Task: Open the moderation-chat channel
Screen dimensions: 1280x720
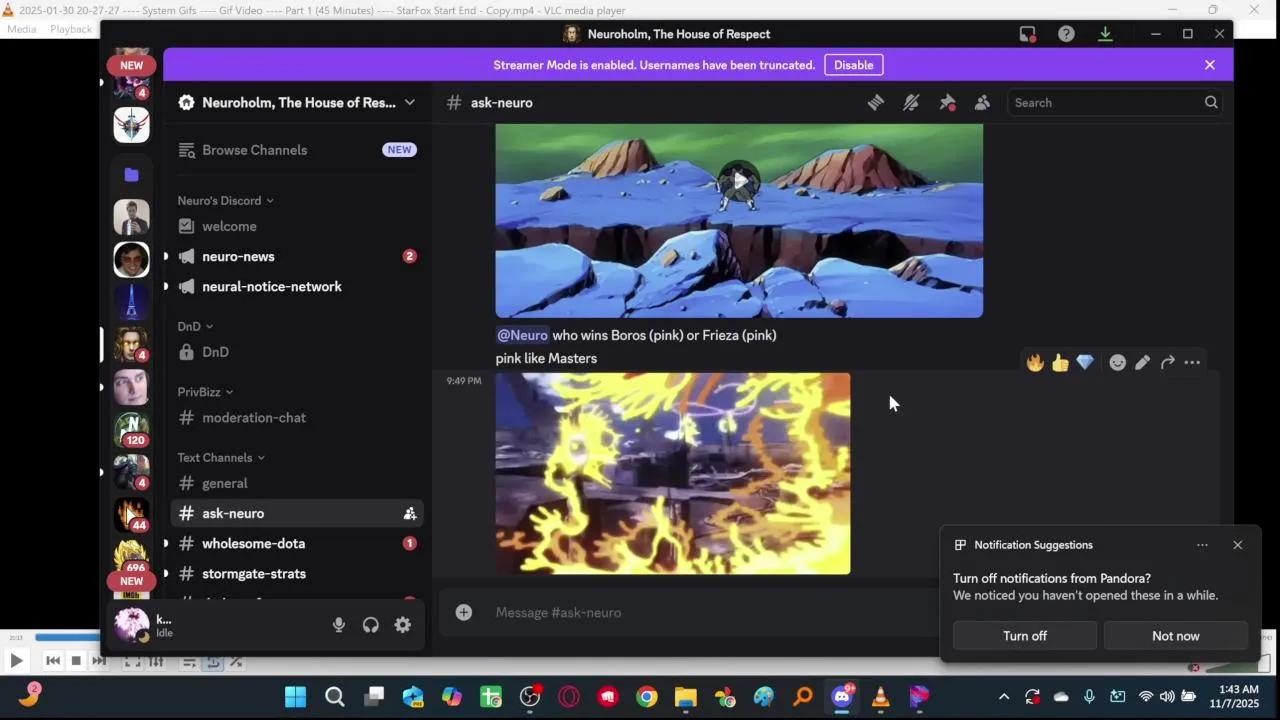Action: coord(297,418)
